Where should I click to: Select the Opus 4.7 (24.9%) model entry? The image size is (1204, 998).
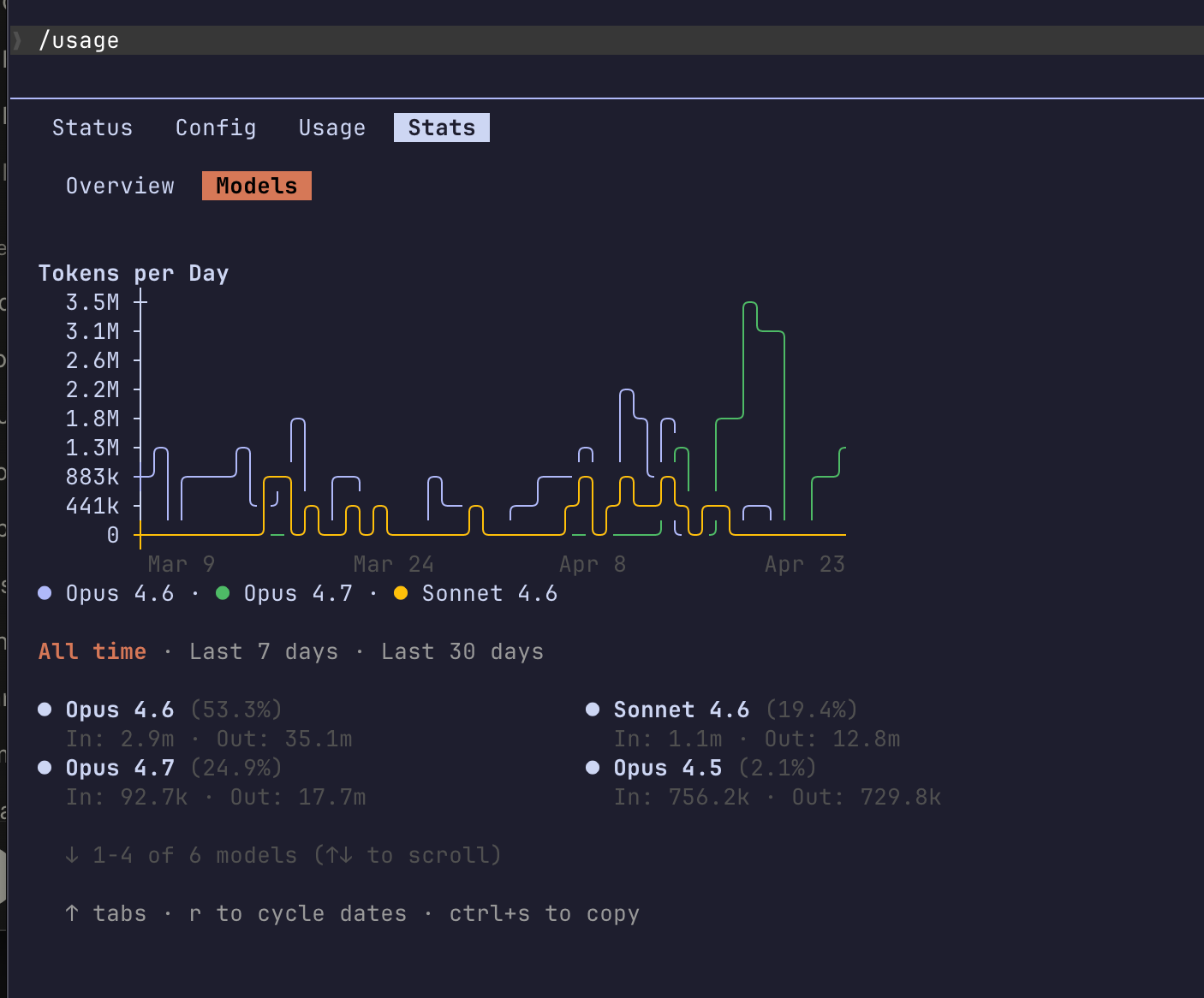tap(174, 768)
